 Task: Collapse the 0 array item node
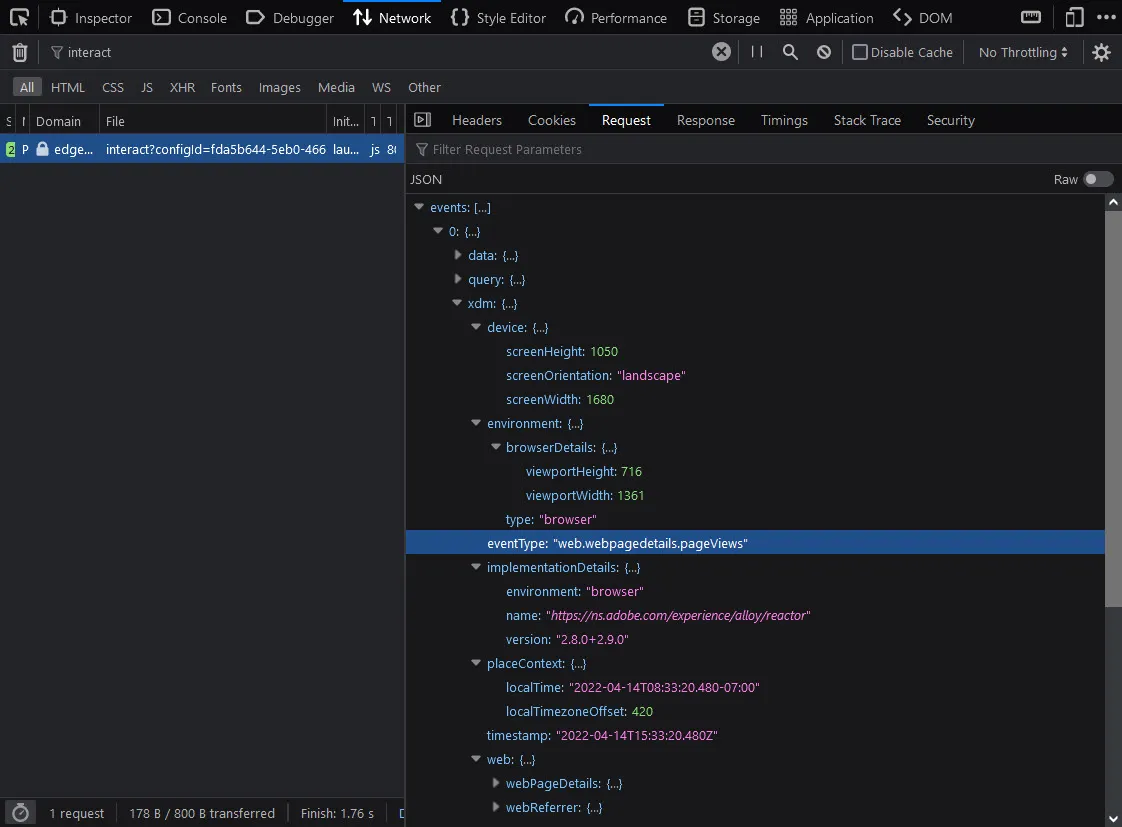(x=438, y=231)
